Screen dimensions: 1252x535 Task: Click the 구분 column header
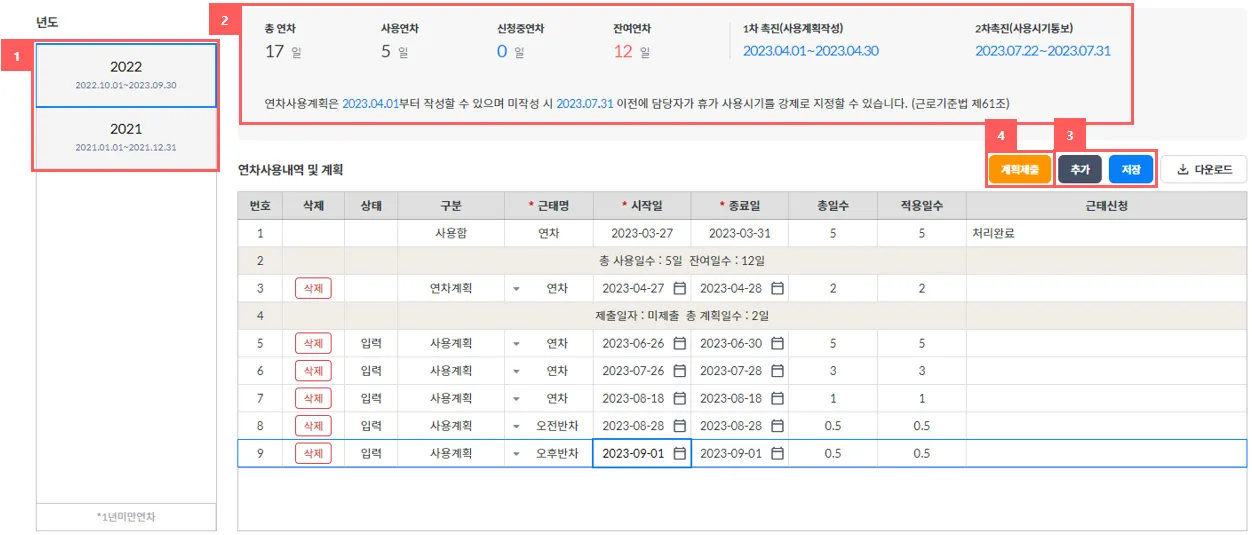(x=451, y=206)
